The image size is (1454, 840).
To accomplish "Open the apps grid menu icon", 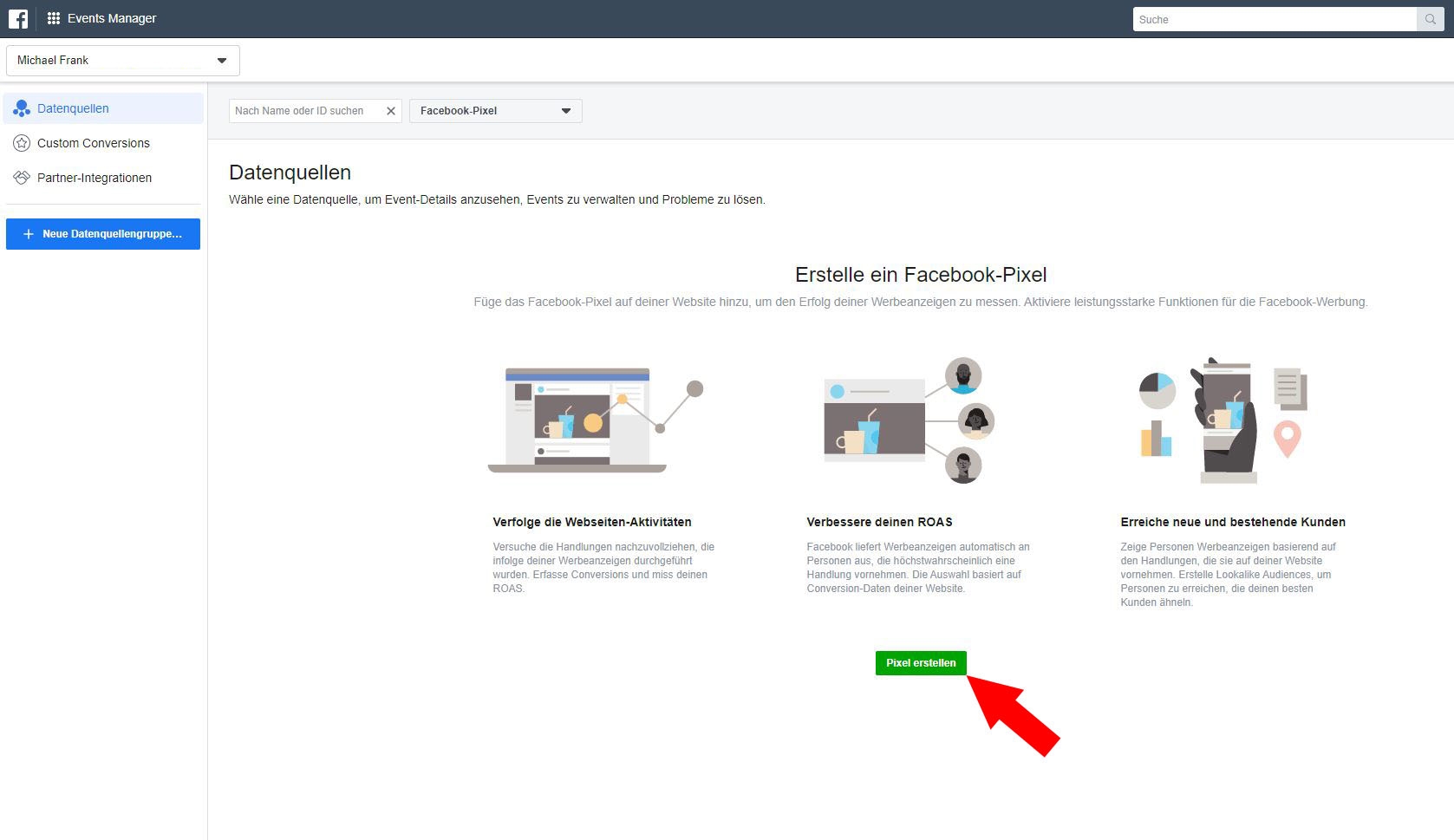I will click(54, 18).
